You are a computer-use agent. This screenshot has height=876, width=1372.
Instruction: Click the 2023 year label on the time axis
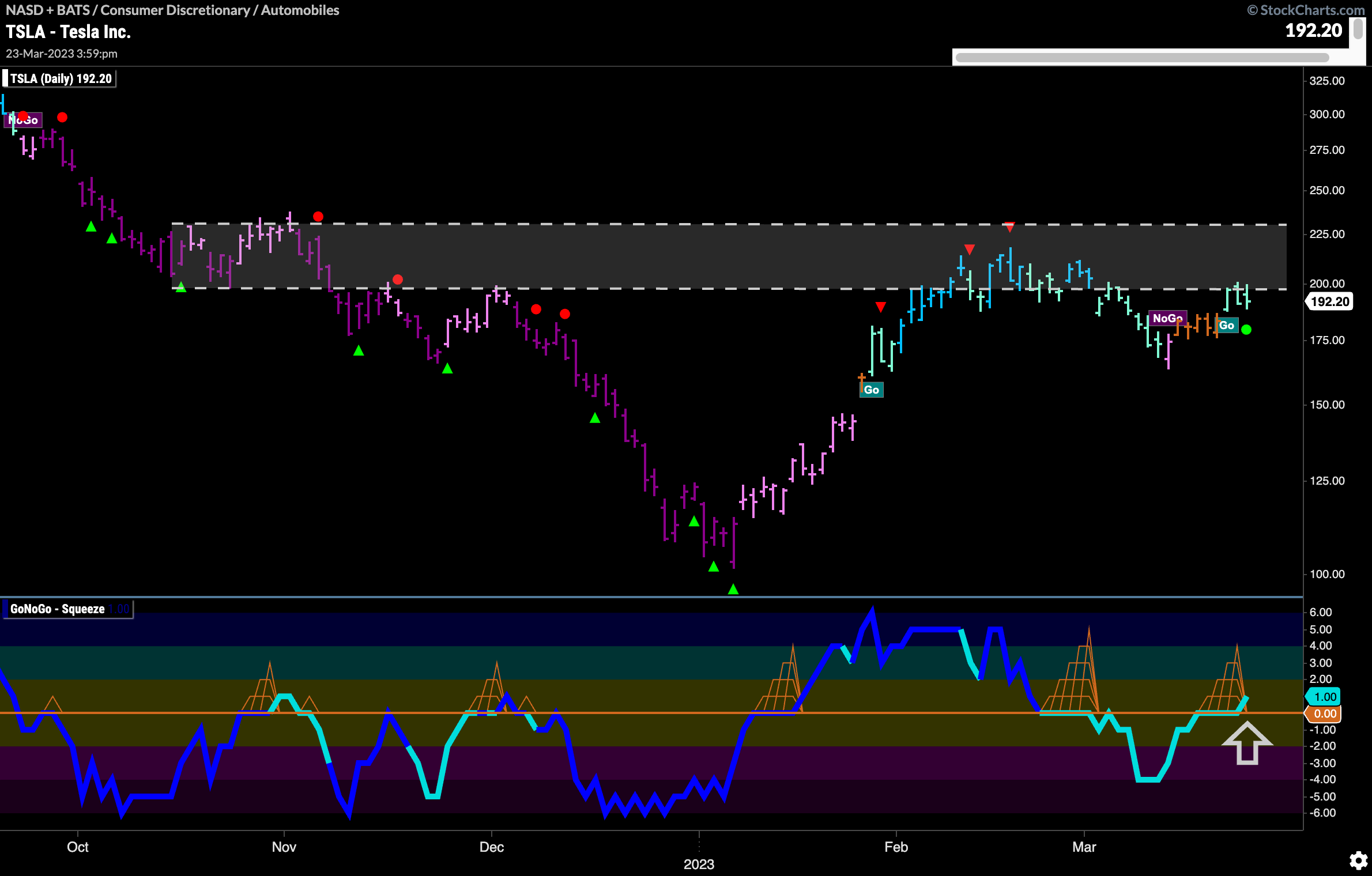tap(699, 864)
